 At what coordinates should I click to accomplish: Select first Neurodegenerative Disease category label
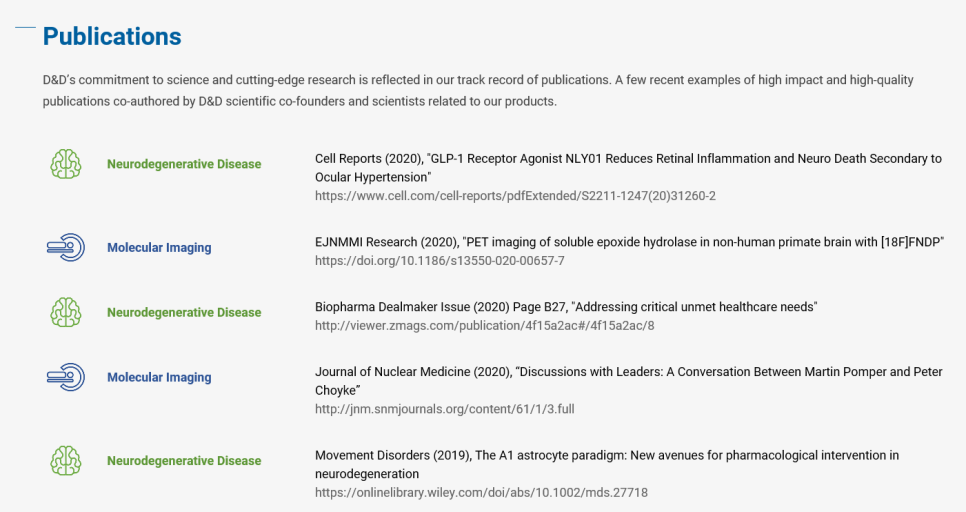(x=184, y=164)
